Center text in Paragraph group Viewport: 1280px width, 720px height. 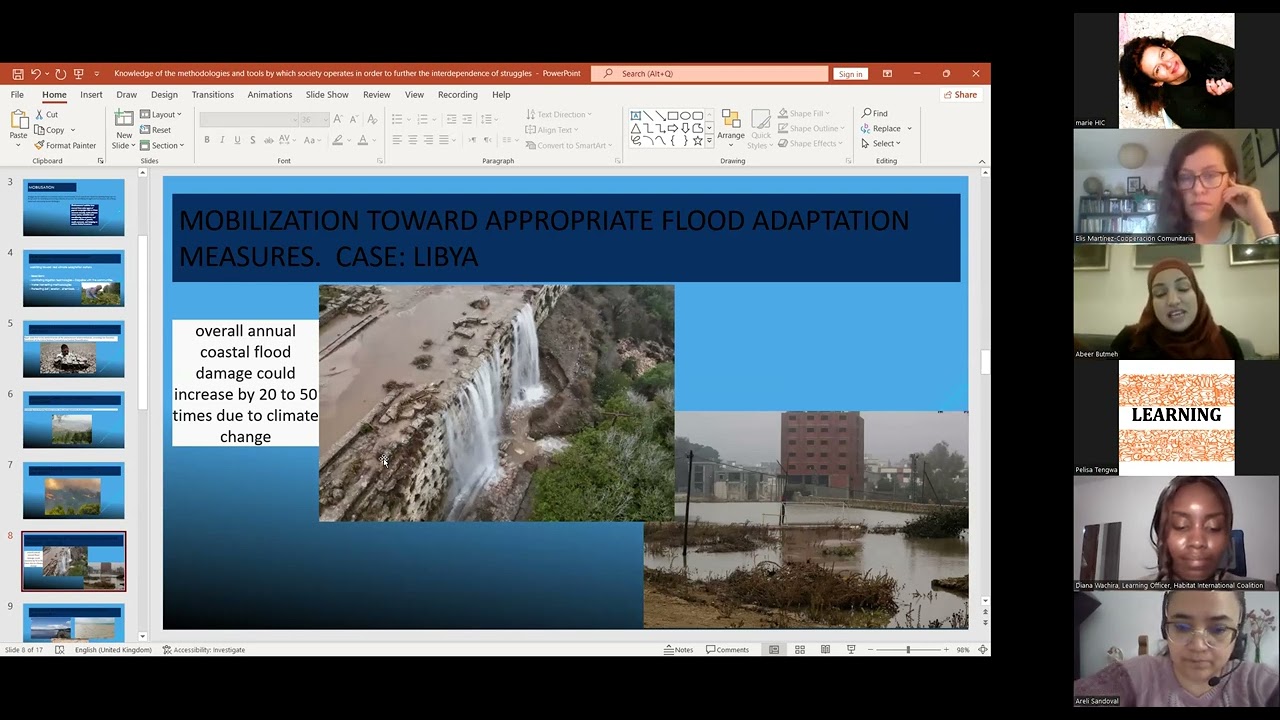(x=412, y=140)
